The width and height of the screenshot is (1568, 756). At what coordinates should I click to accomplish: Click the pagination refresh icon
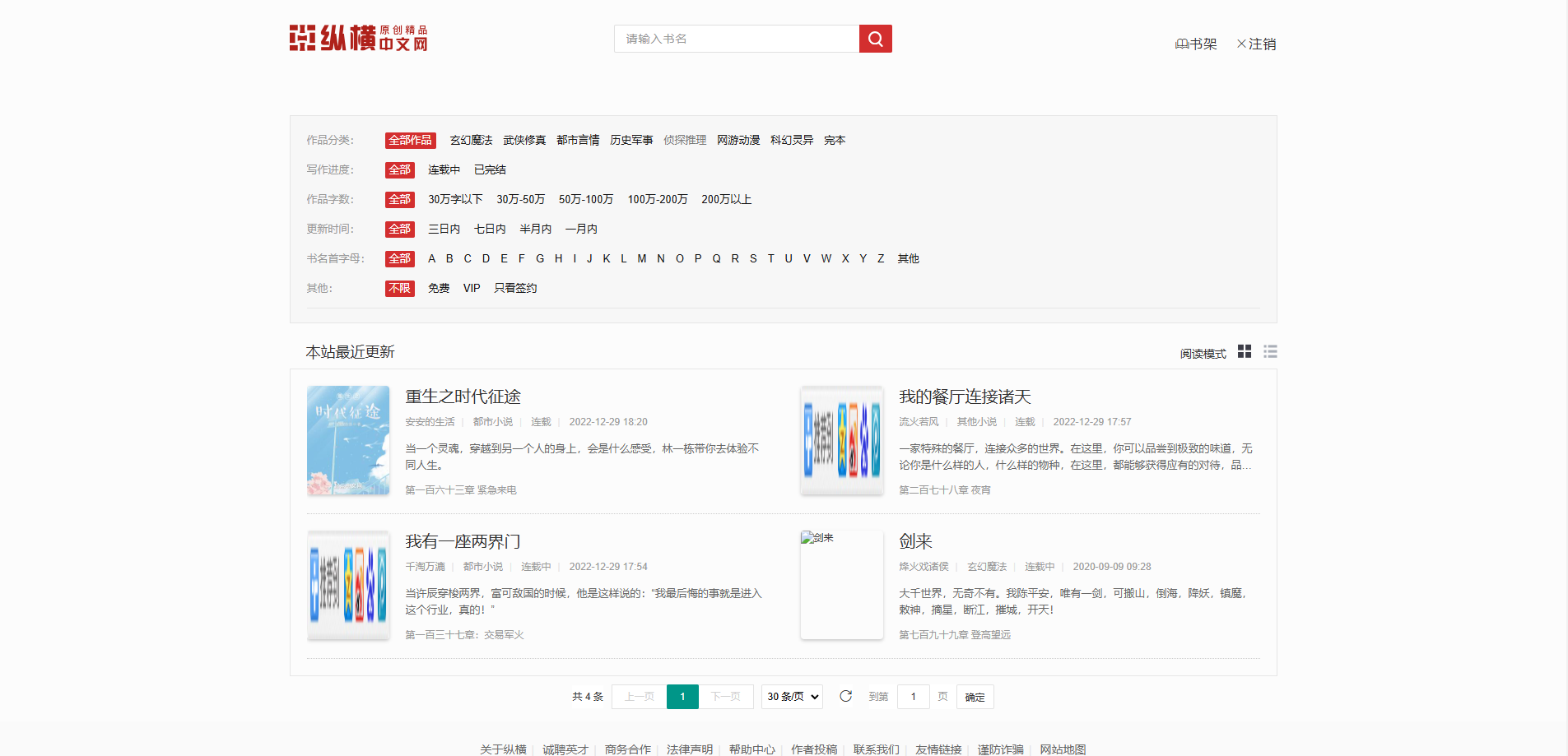(845, 696)
